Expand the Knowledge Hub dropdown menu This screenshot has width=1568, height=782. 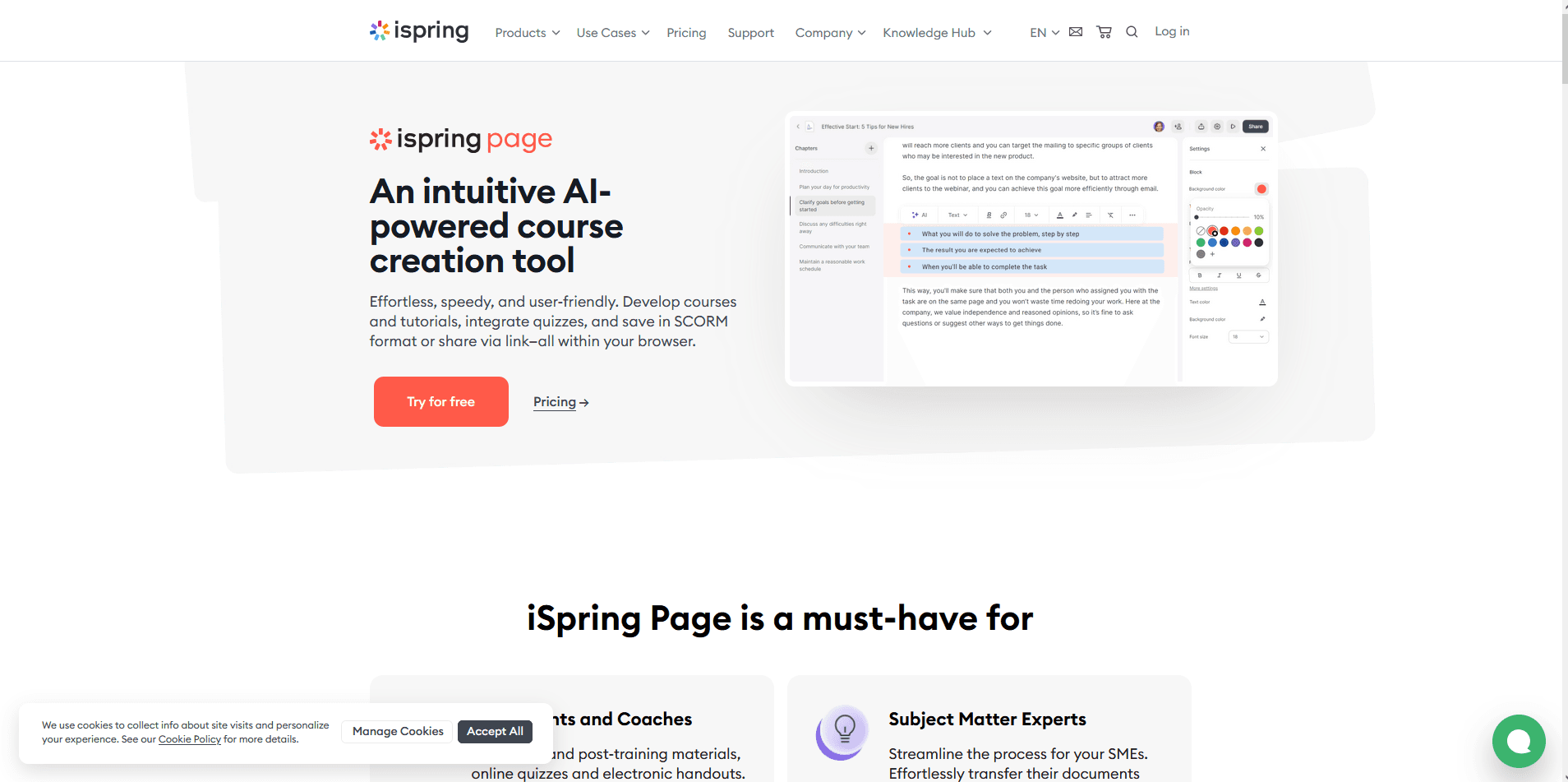(938, 33)
